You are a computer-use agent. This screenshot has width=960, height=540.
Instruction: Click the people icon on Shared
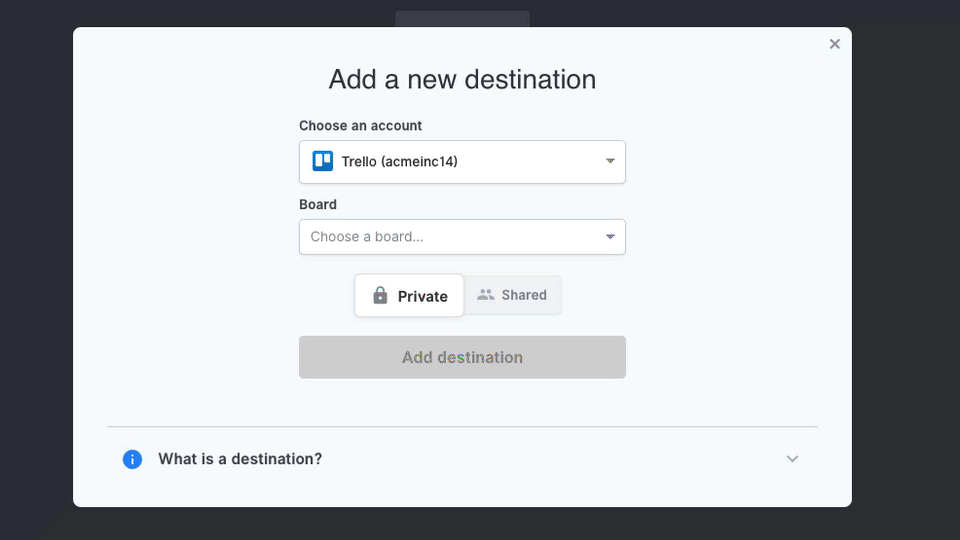[486, 294]
